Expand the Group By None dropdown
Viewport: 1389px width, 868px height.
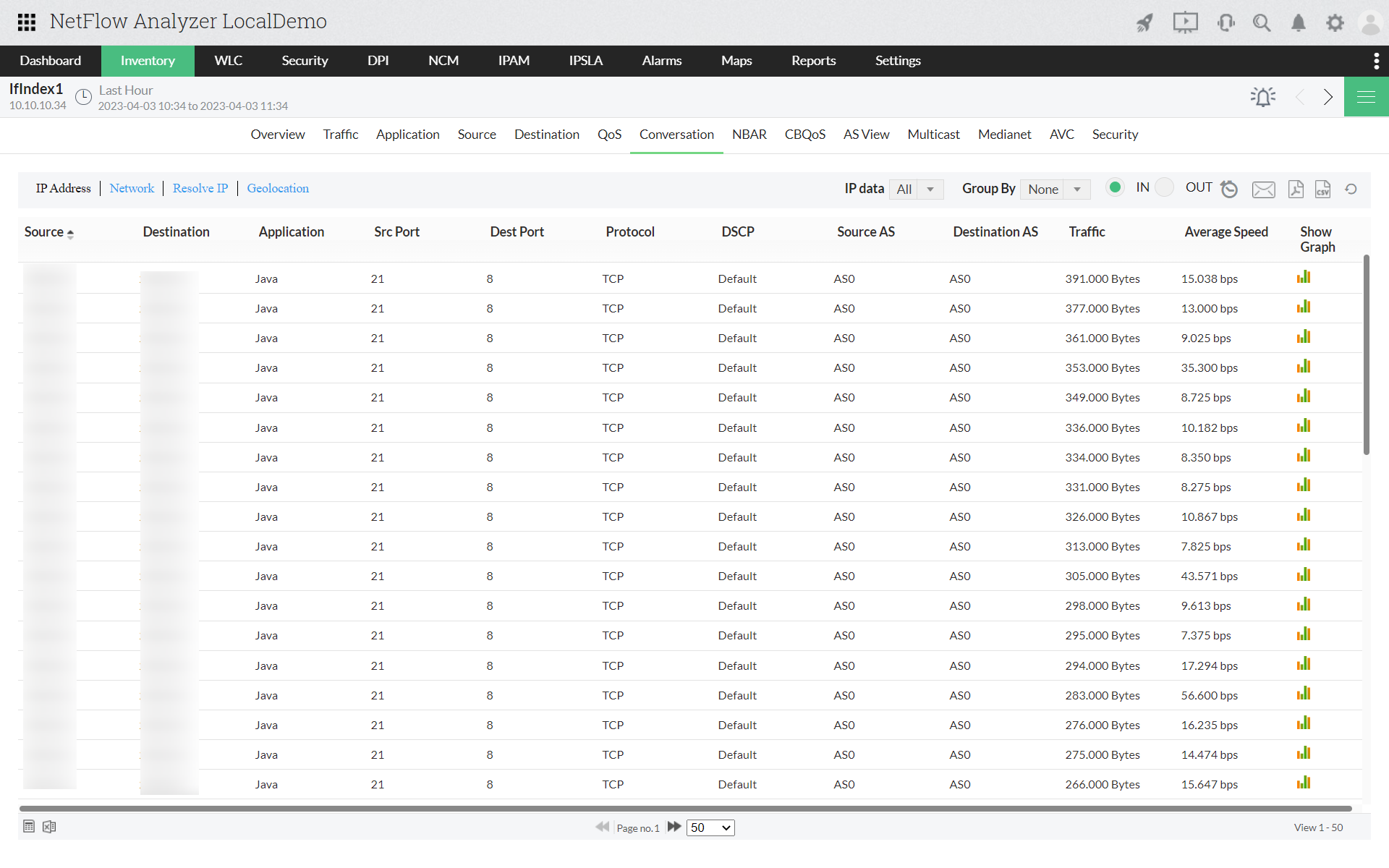point(1055,189)
